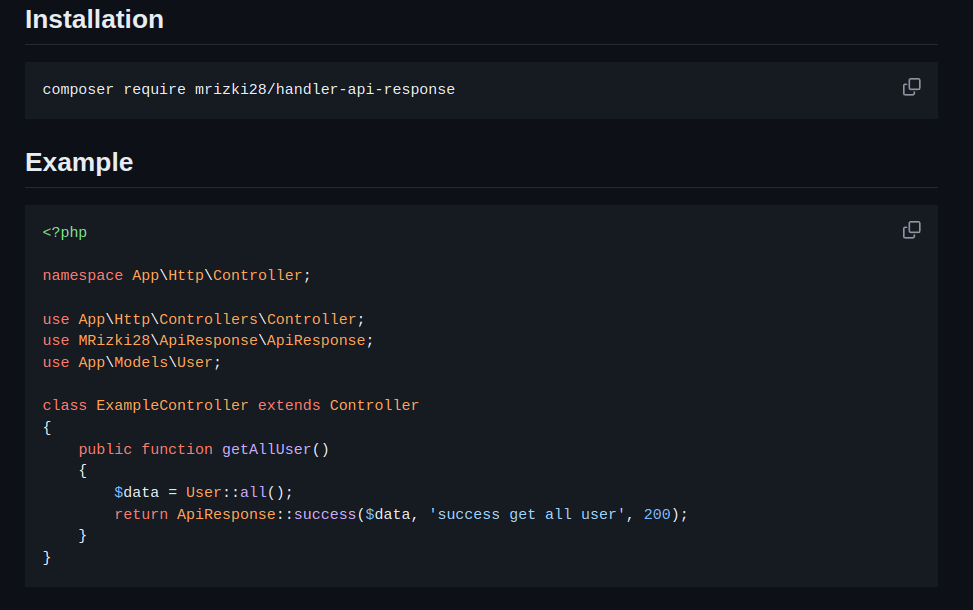
Task: Select the Installation heading
Action: point(94,19)
